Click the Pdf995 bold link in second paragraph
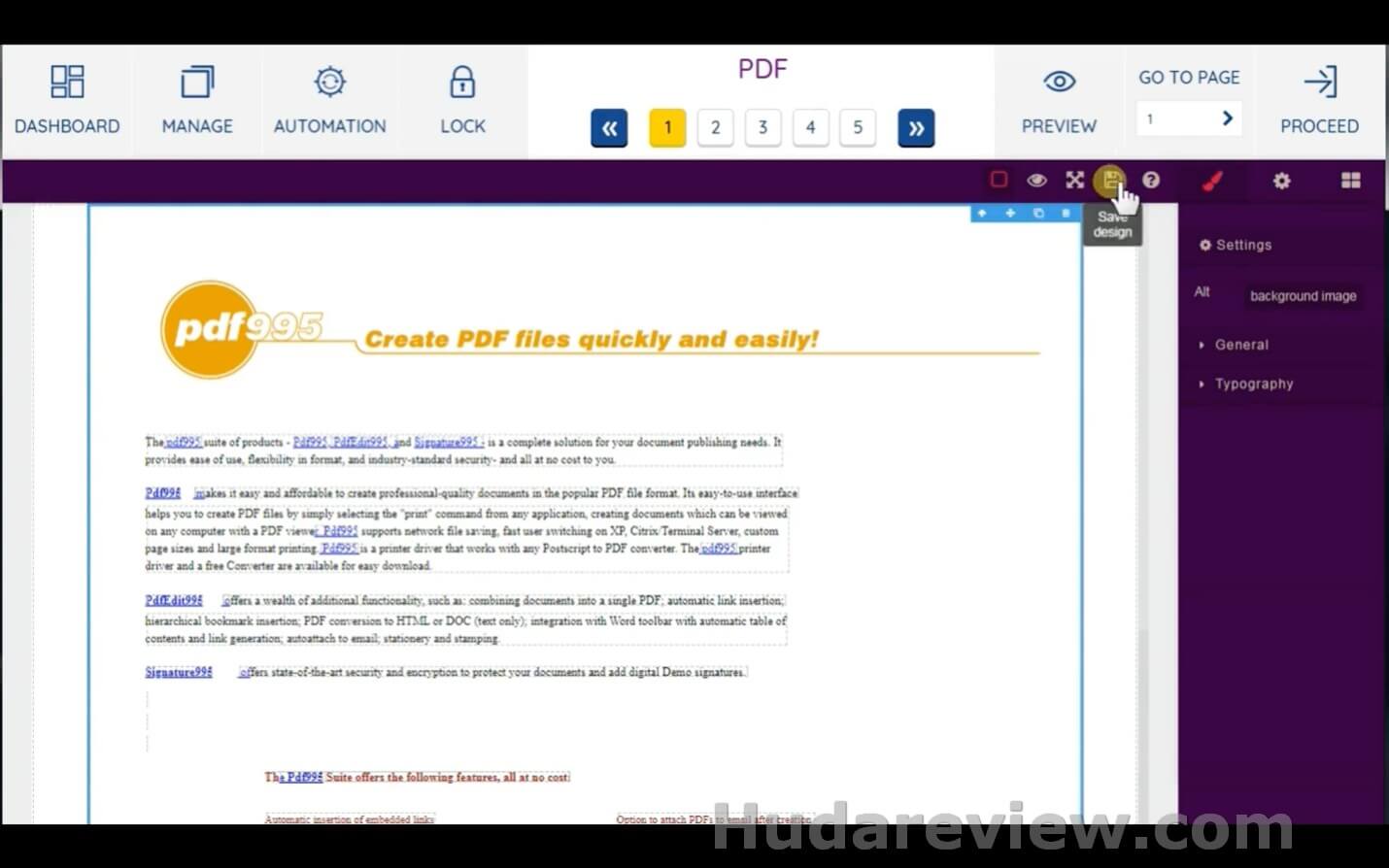Screen dimensions: 1389x868 (163, 493)
